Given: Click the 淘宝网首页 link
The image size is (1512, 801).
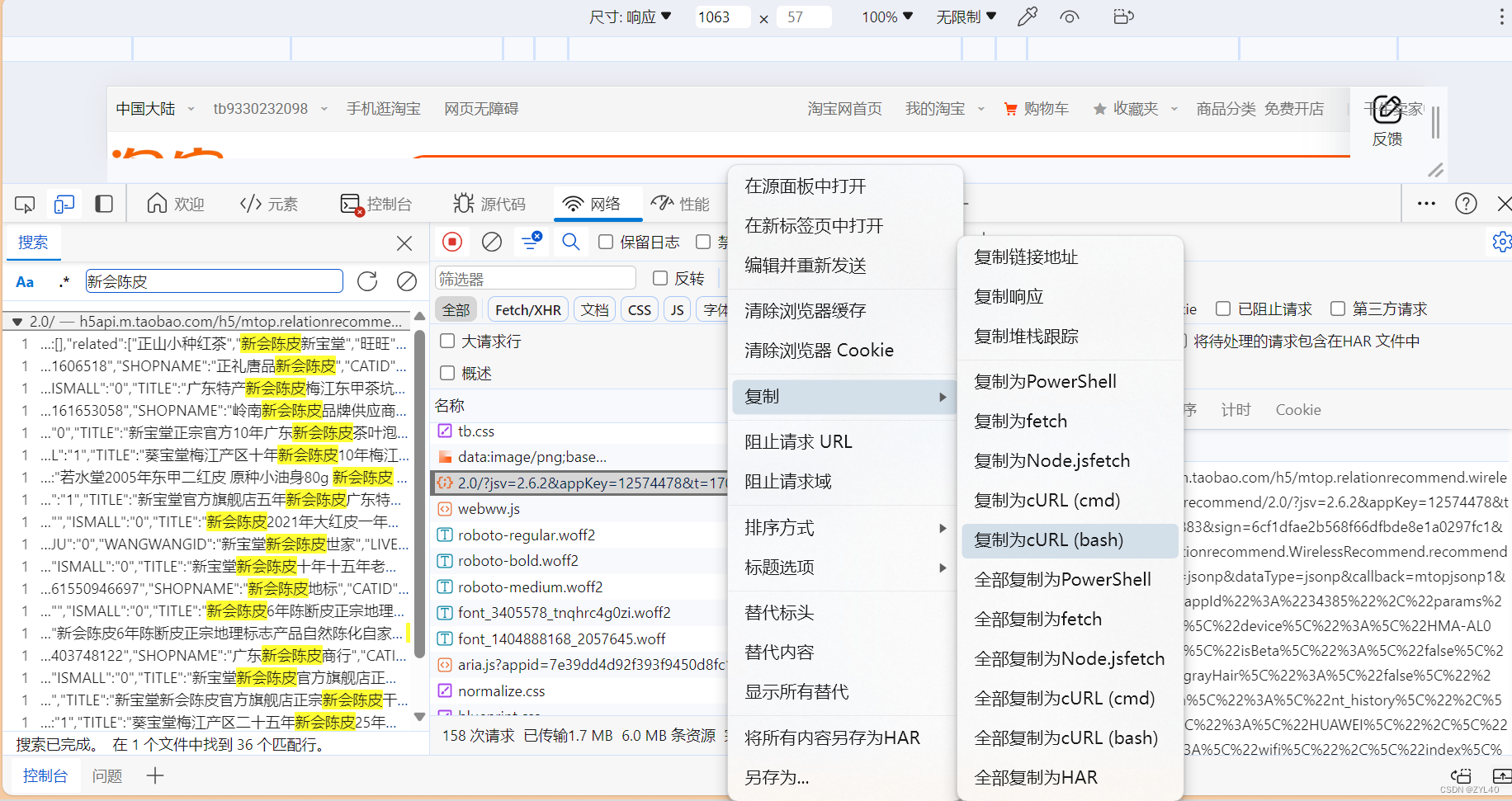Looking at the screenshot, I should (x=844, y=109).
